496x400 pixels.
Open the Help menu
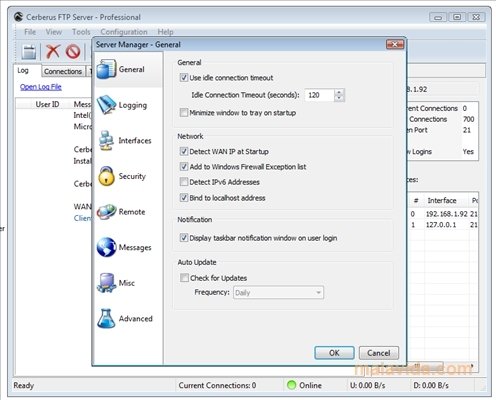165,32
